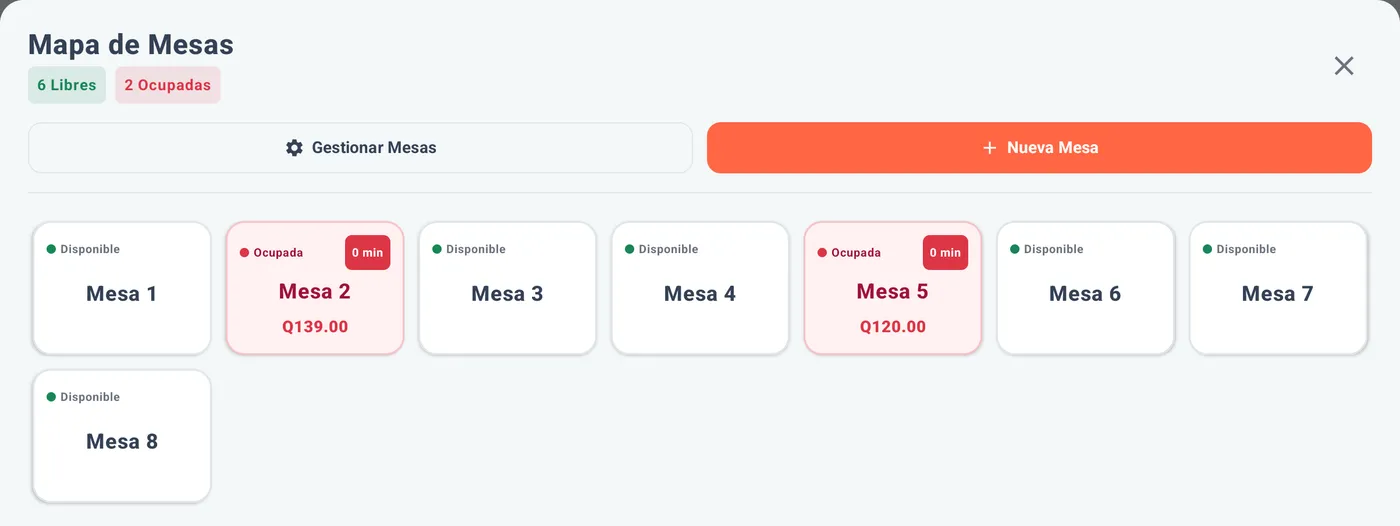Close the Mapa de Mesas dialog
The width and height of the screenshot is (1400, 526).
1344,66
